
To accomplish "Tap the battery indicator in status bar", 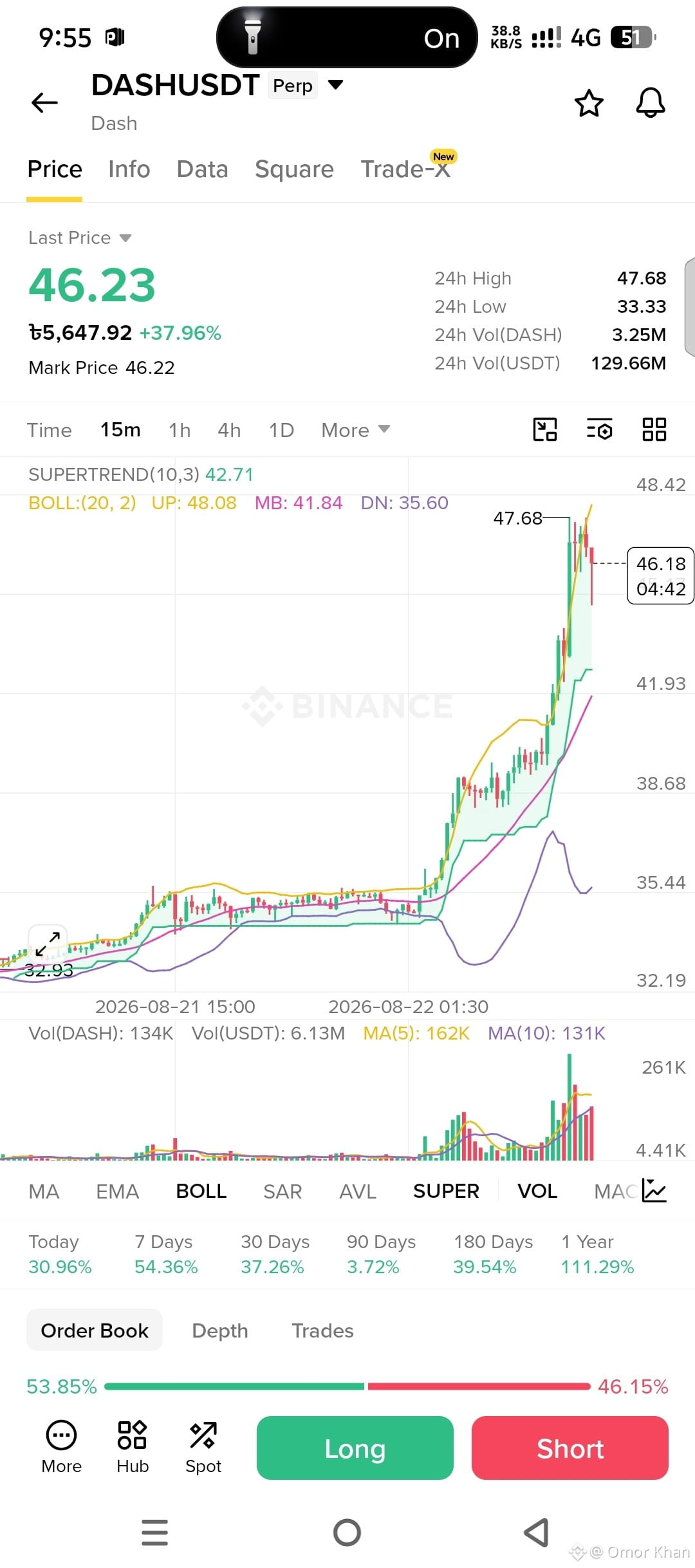I will 633,37.
